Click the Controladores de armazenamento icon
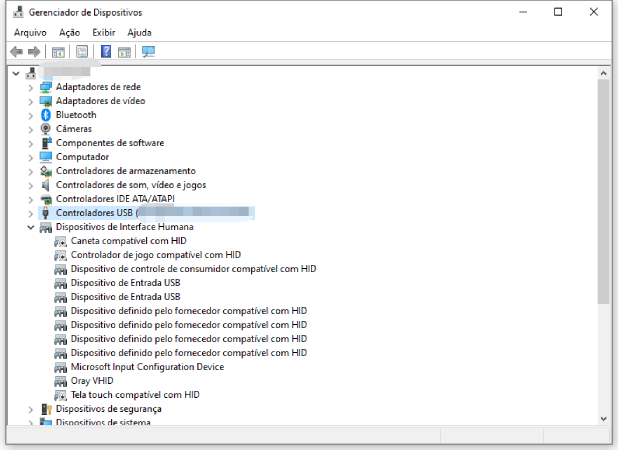This screenshot has width=618, height=450. pos(46,171)
